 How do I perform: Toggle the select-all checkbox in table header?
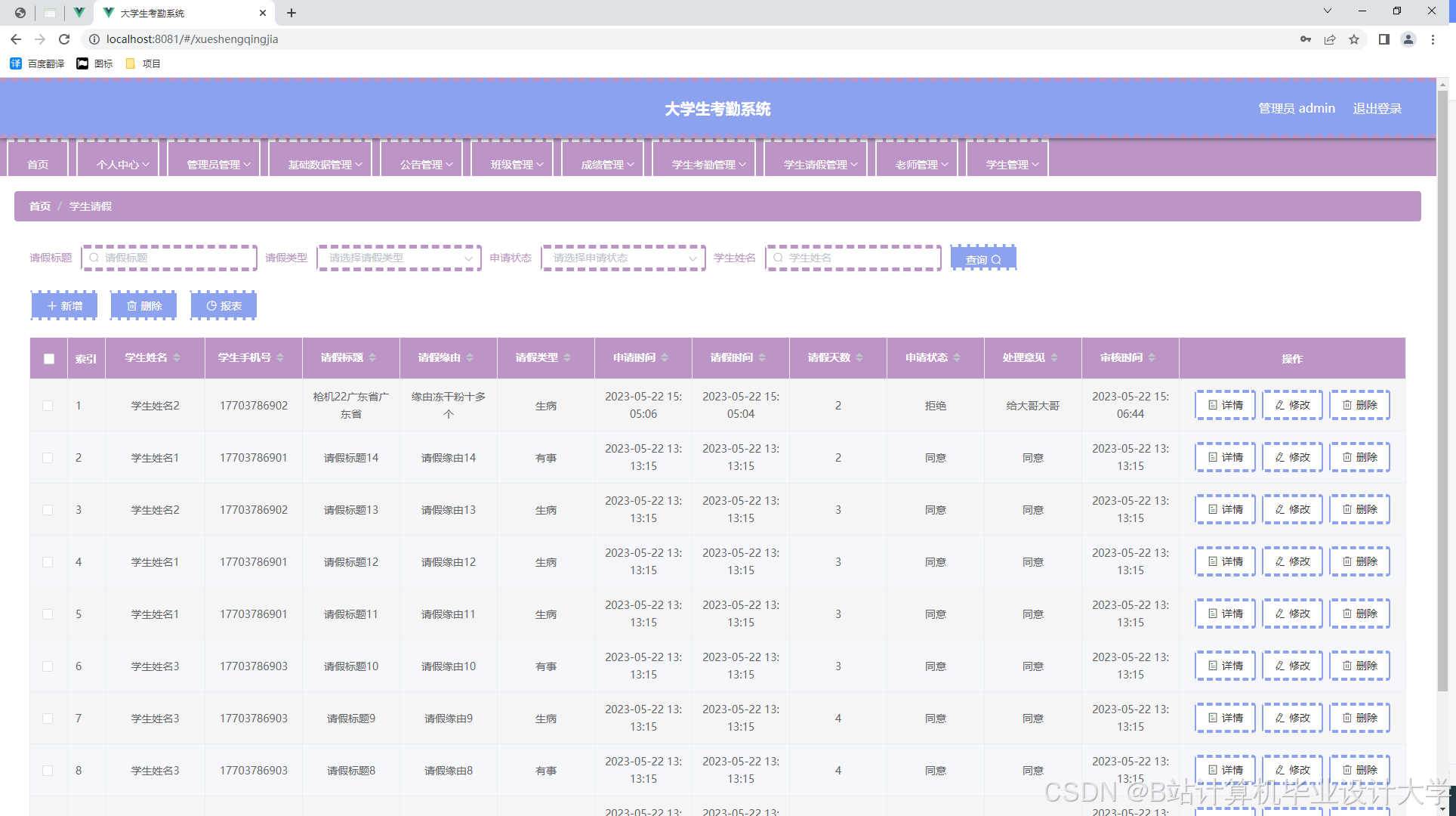[x=49, y=359]
